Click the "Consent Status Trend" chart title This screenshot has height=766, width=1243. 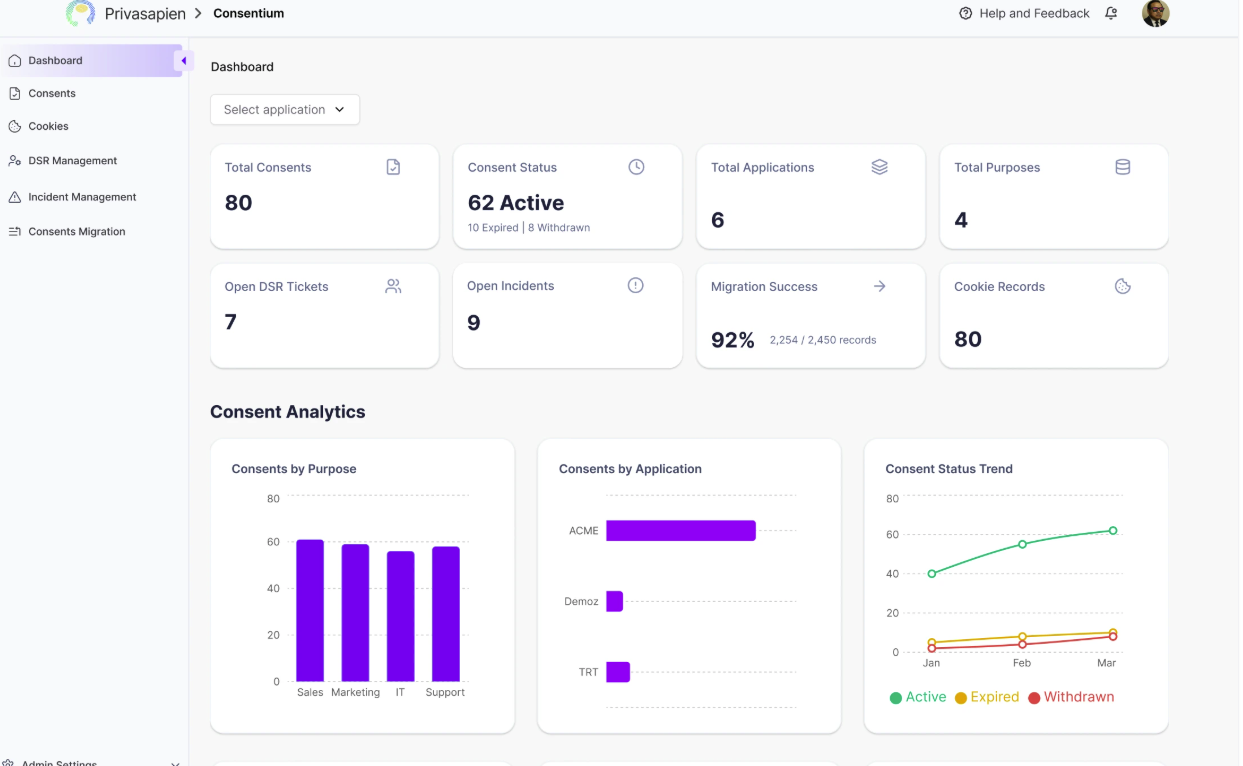point(949,469)
